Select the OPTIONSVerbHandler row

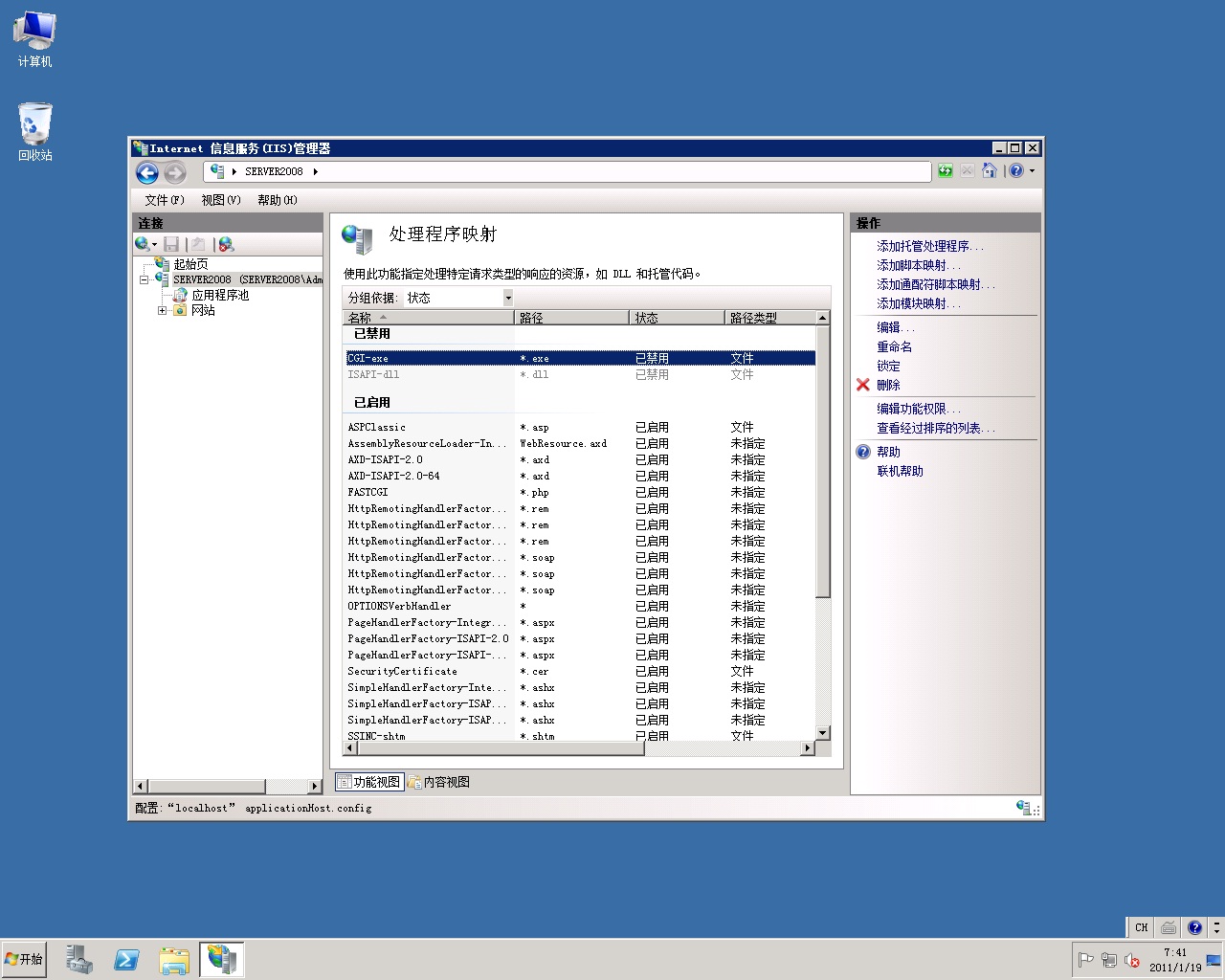[x=580, y=606]
